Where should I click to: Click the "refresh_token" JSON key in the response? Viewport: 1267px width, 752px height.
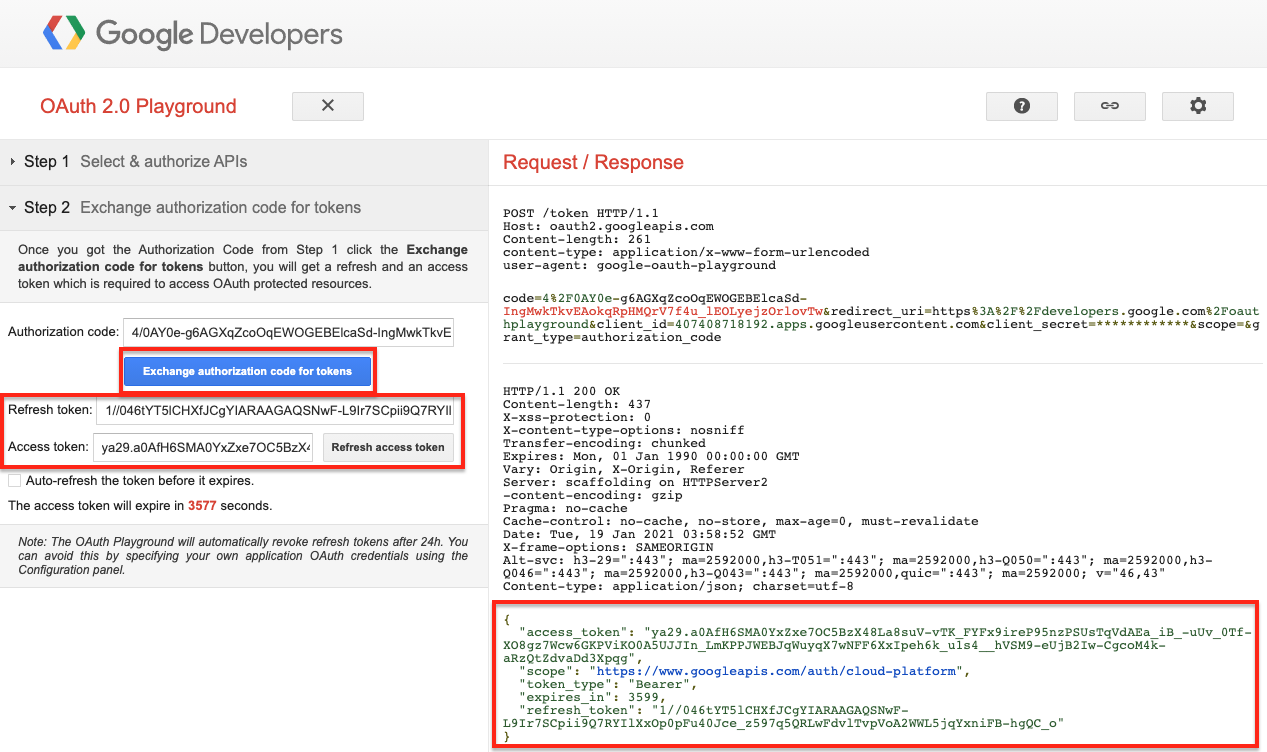click(x=576, y=710)
